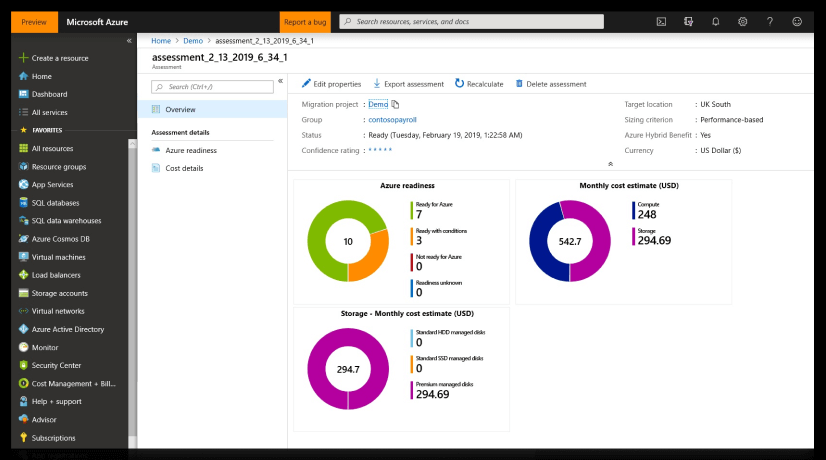826x460 pixels.
Task: Click the help question mark icon
Action: (770, 22)
